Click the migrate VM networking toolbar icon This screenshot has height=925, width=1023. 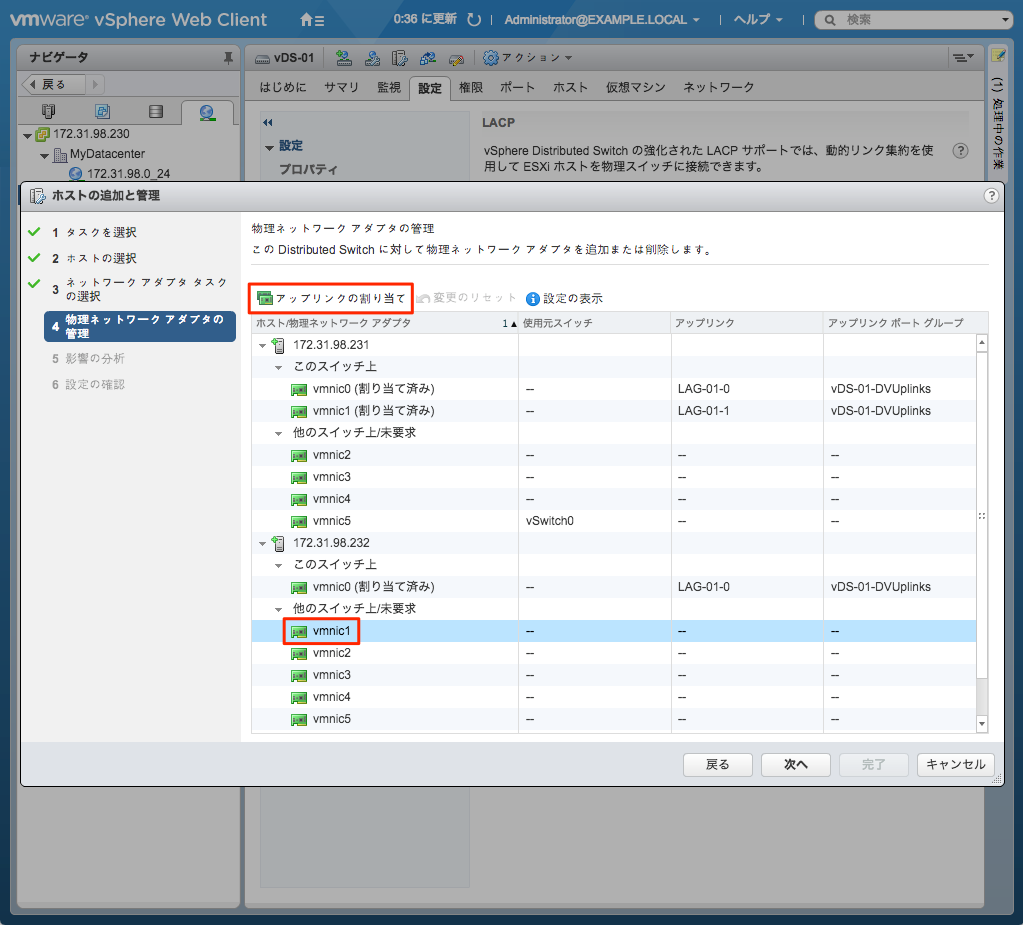pos(428,58)
